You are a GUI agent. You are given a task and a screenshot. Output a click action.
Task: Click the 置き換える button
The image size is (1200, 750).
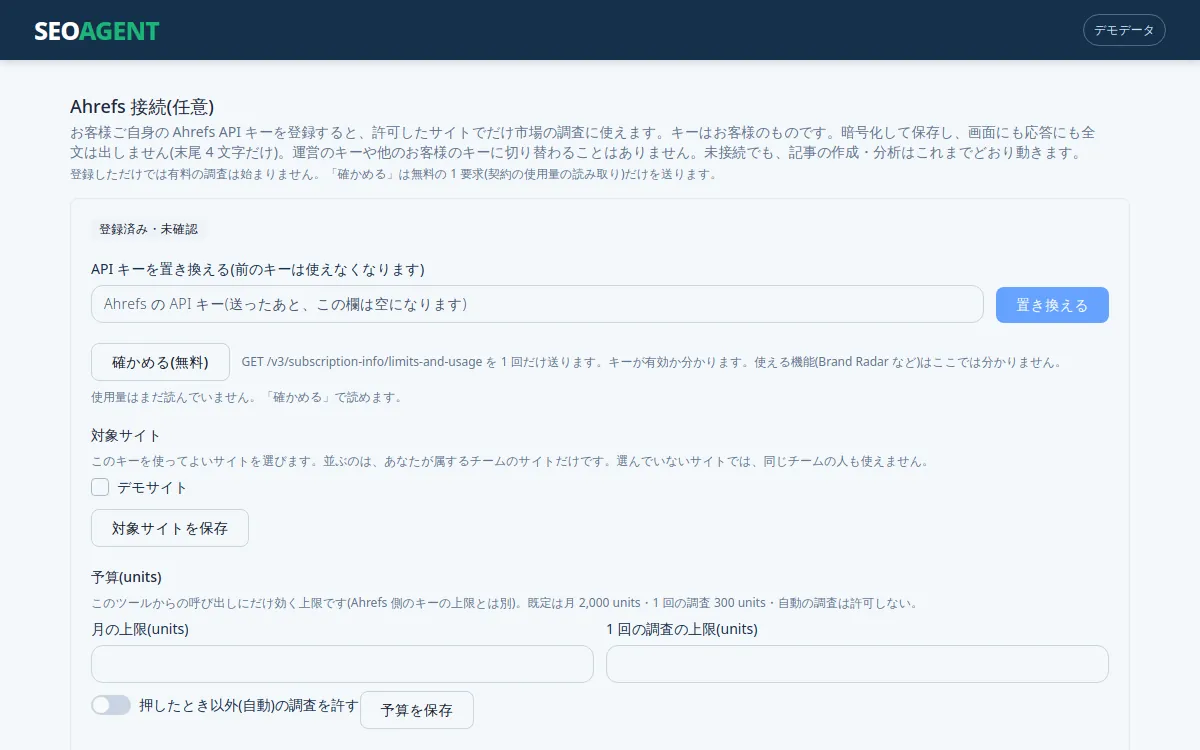1052,305
